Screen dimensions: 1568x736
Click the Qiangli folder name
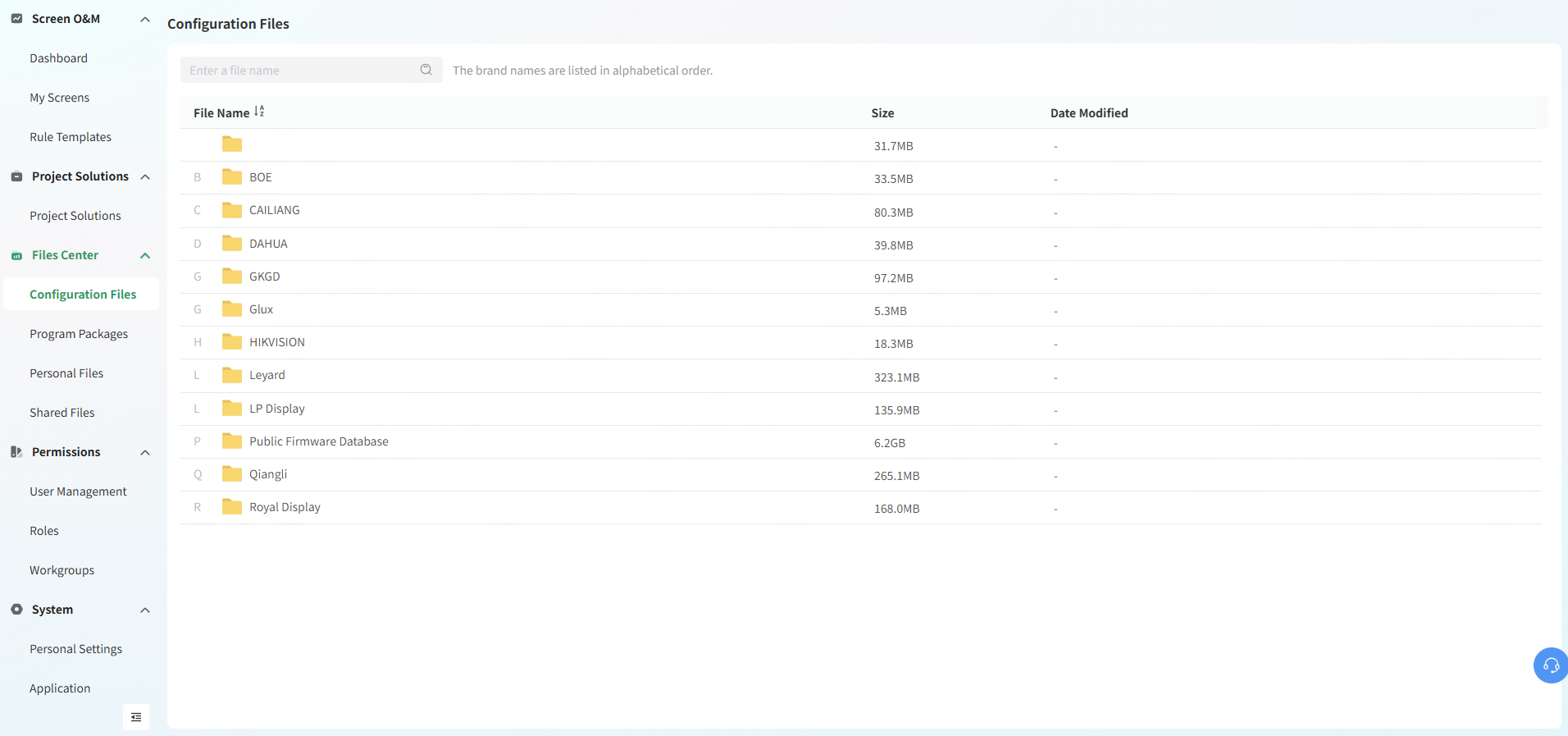tap(268, 474)
